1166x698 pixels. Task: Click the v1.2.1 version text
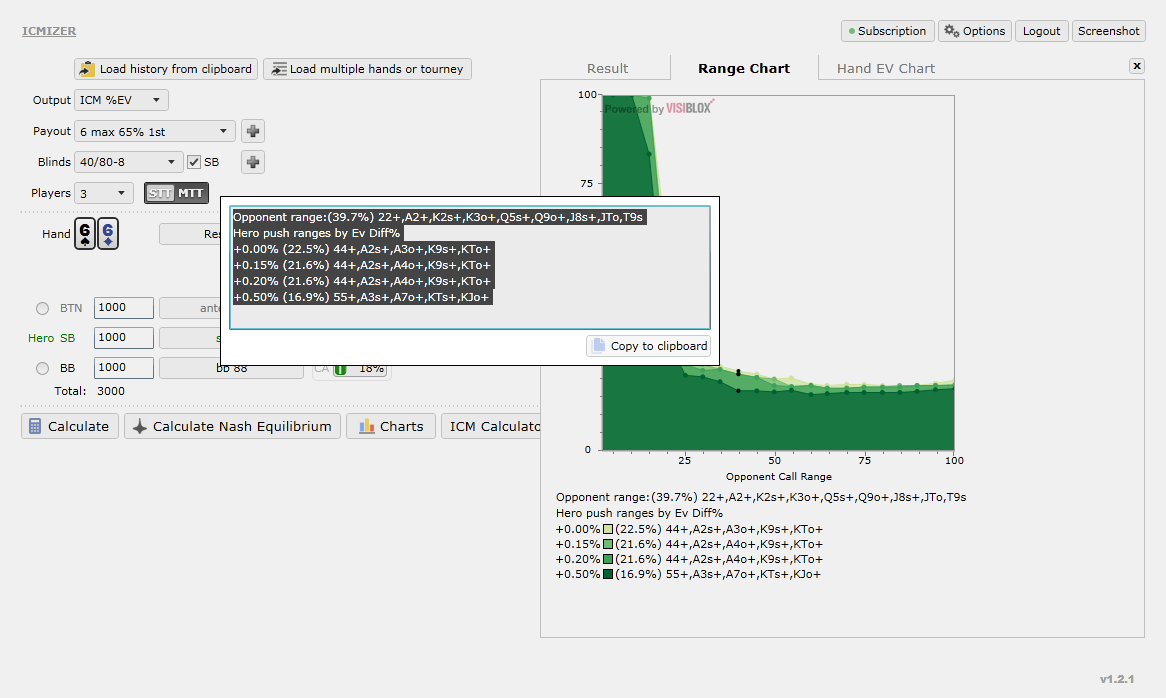(1117, 679)
